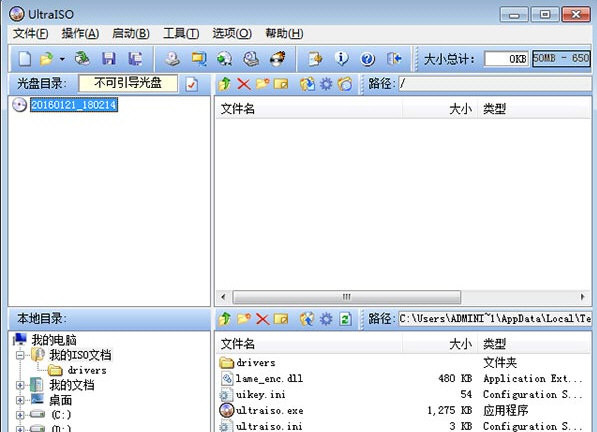Click New Folder icon in disc toolbar
This screenshot has width=597, height=432.
262,83
